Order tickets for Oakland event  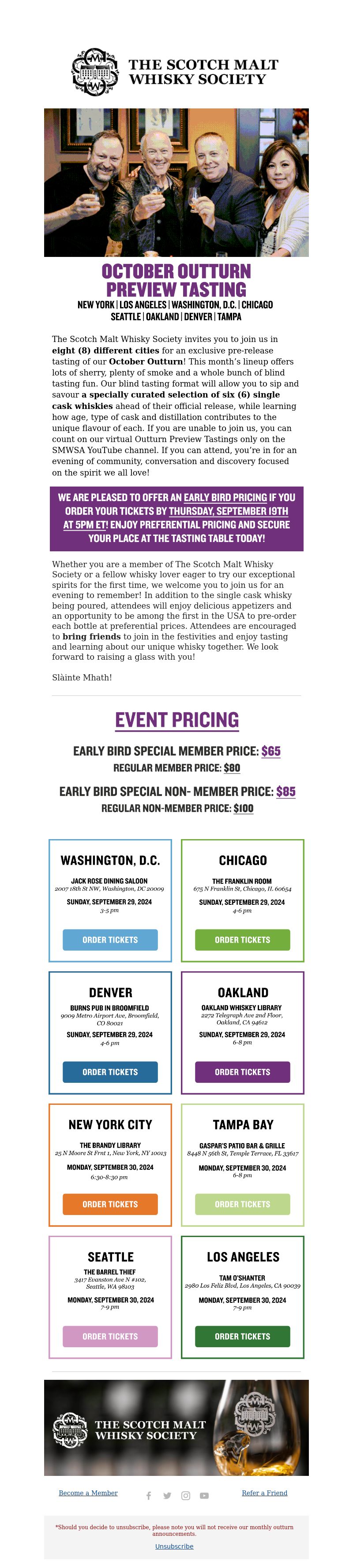243,1072
